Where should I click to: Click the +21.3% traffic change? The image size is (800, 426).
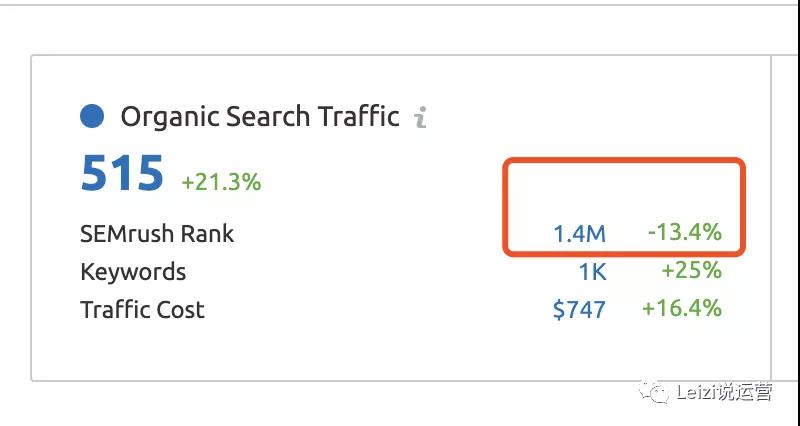pos(221,182)
